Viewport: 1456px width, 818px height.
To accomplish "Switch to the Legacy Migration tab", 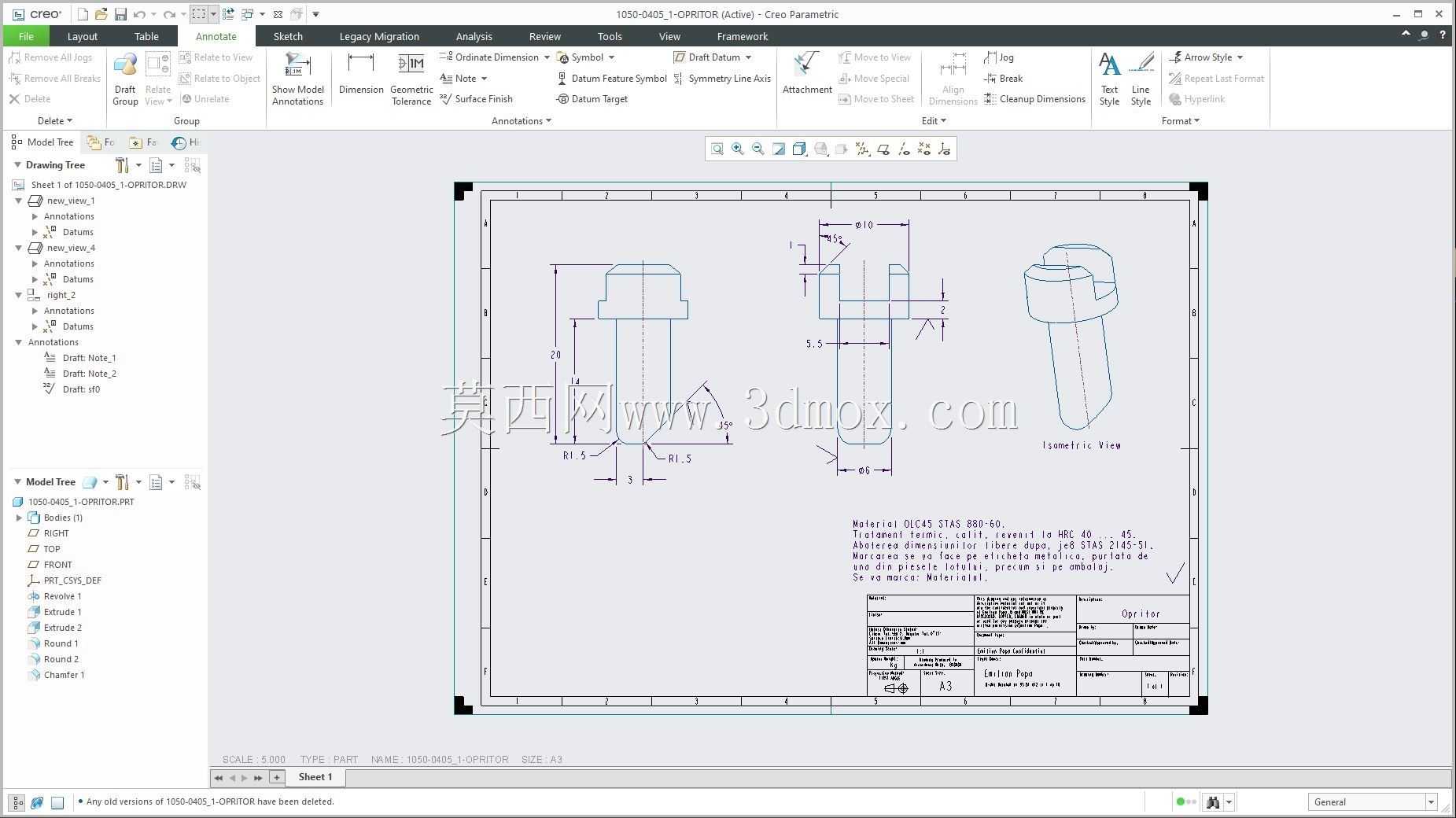I will [x=379, y=36].
